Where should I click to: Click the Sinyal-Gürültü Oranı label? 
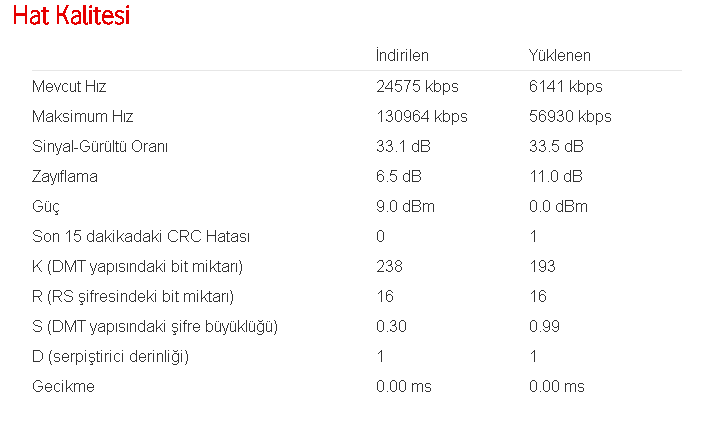coord(100,146)
